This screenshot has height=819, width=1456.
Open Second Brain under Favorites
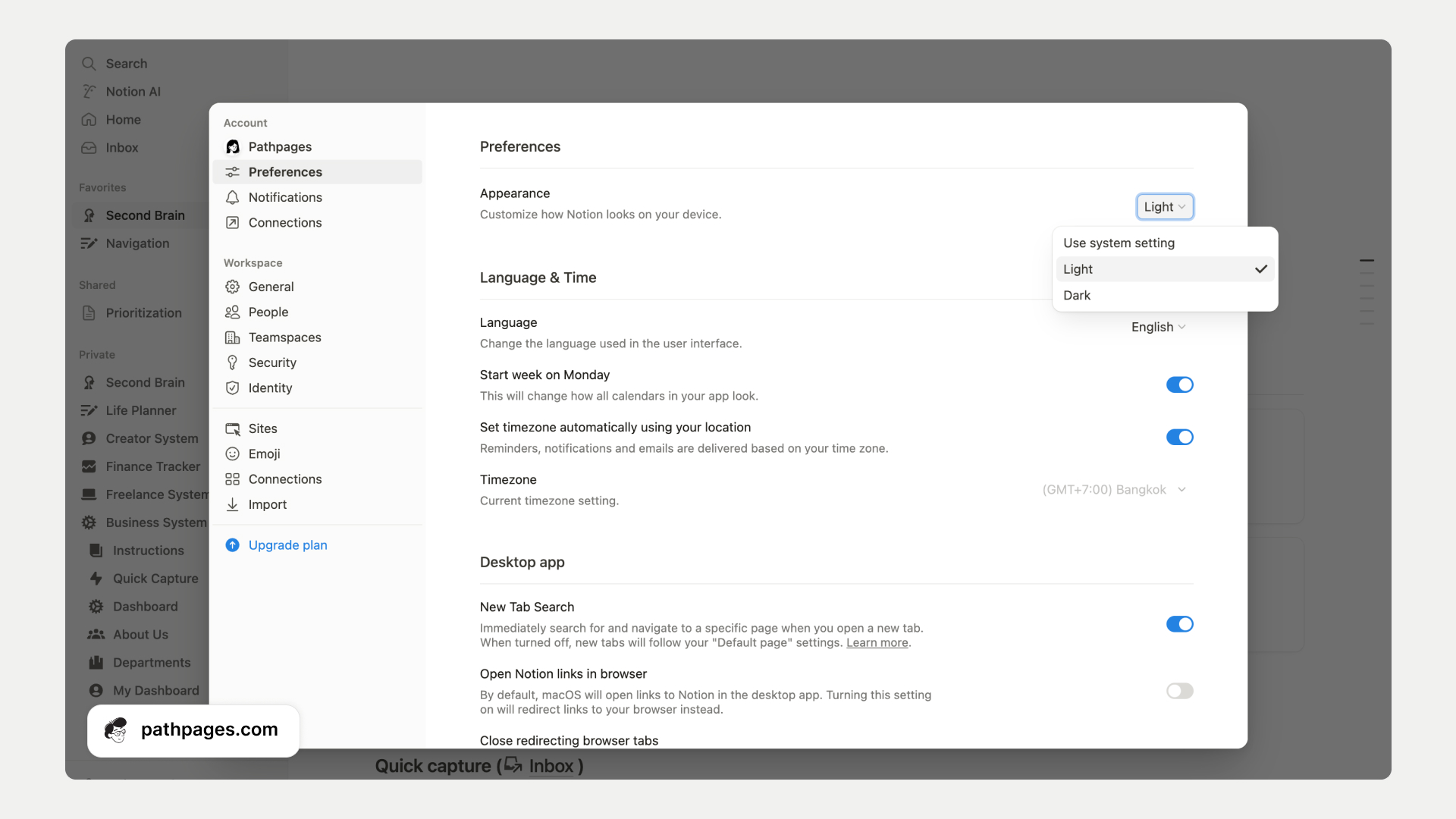pos(145,215)
